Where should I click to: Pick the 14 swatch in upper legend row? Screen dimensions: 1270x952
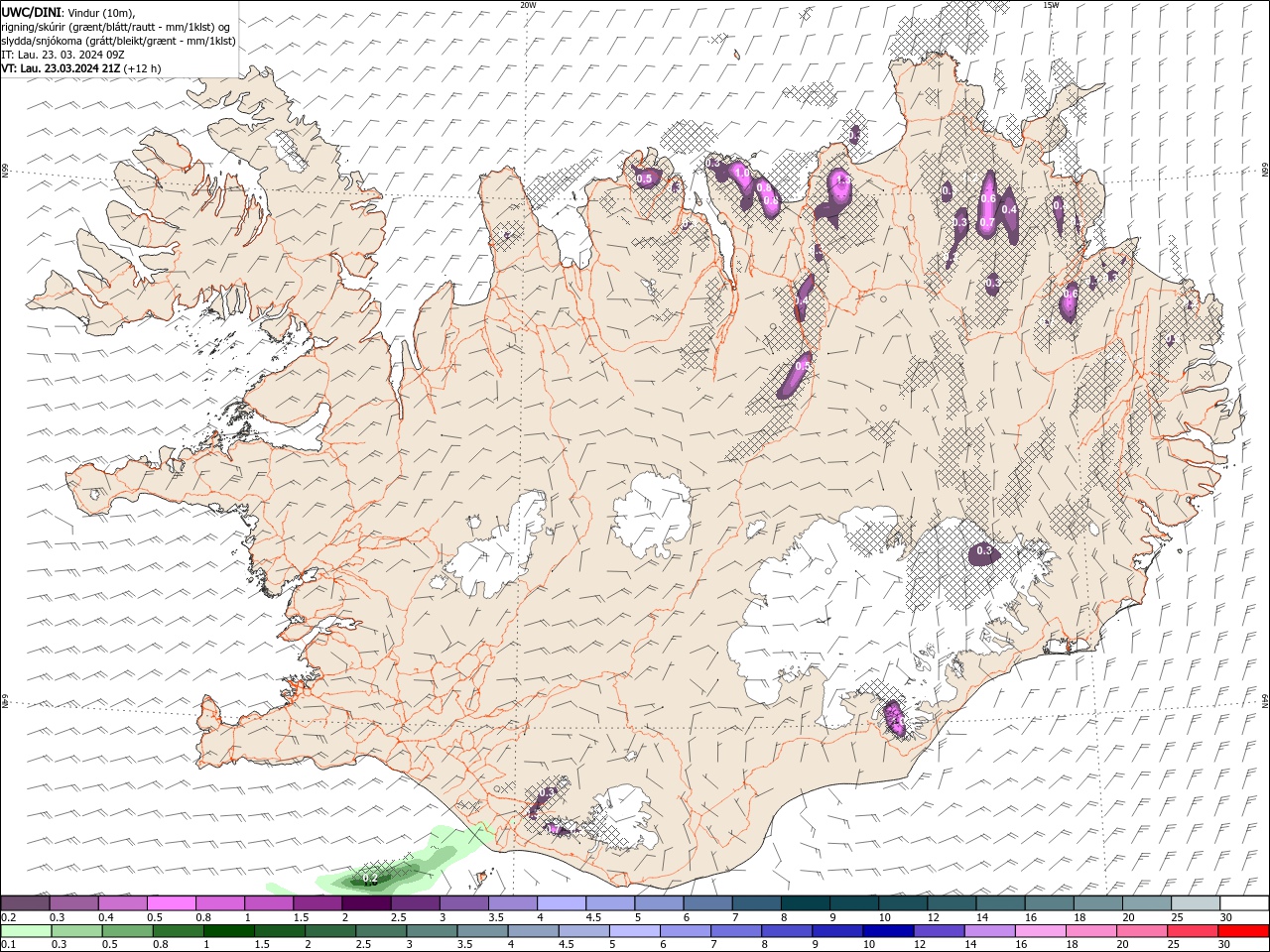[1001, 903]
